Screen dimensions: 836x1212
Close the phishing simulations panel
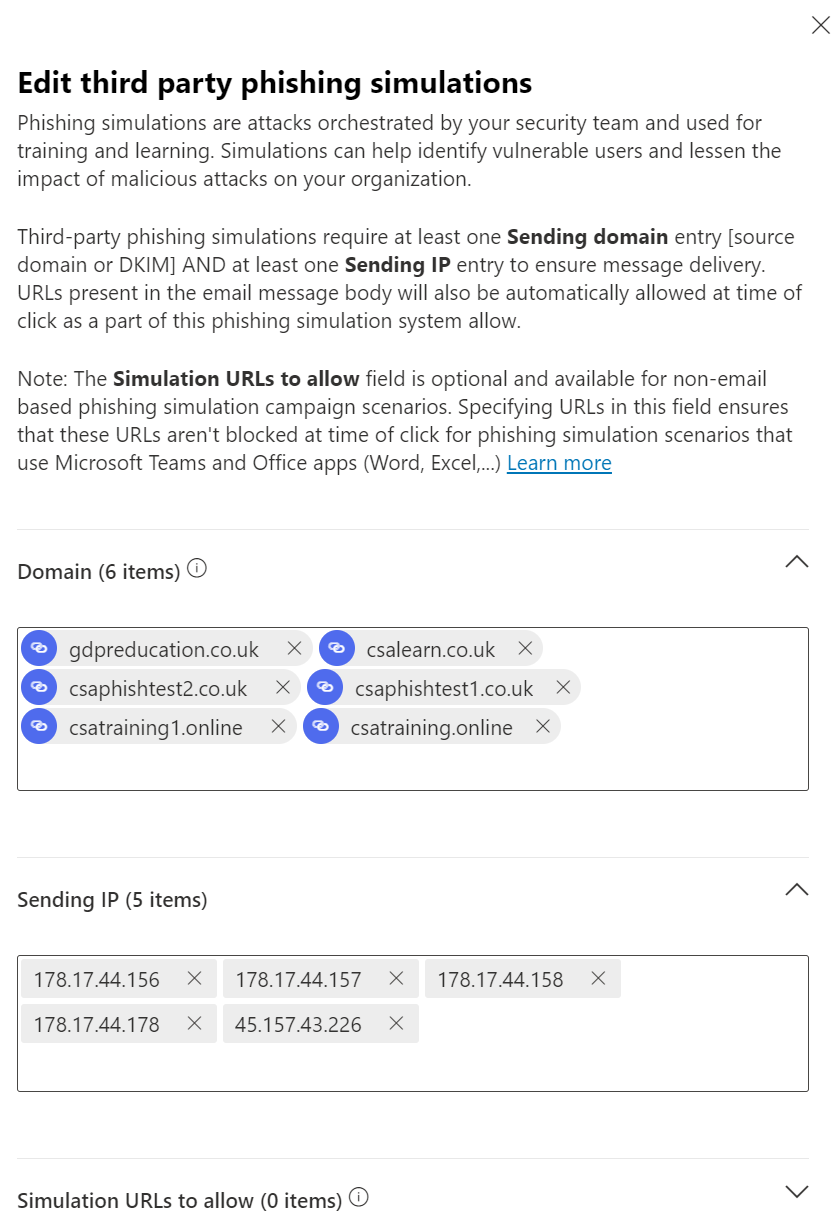tap(820, 25)
